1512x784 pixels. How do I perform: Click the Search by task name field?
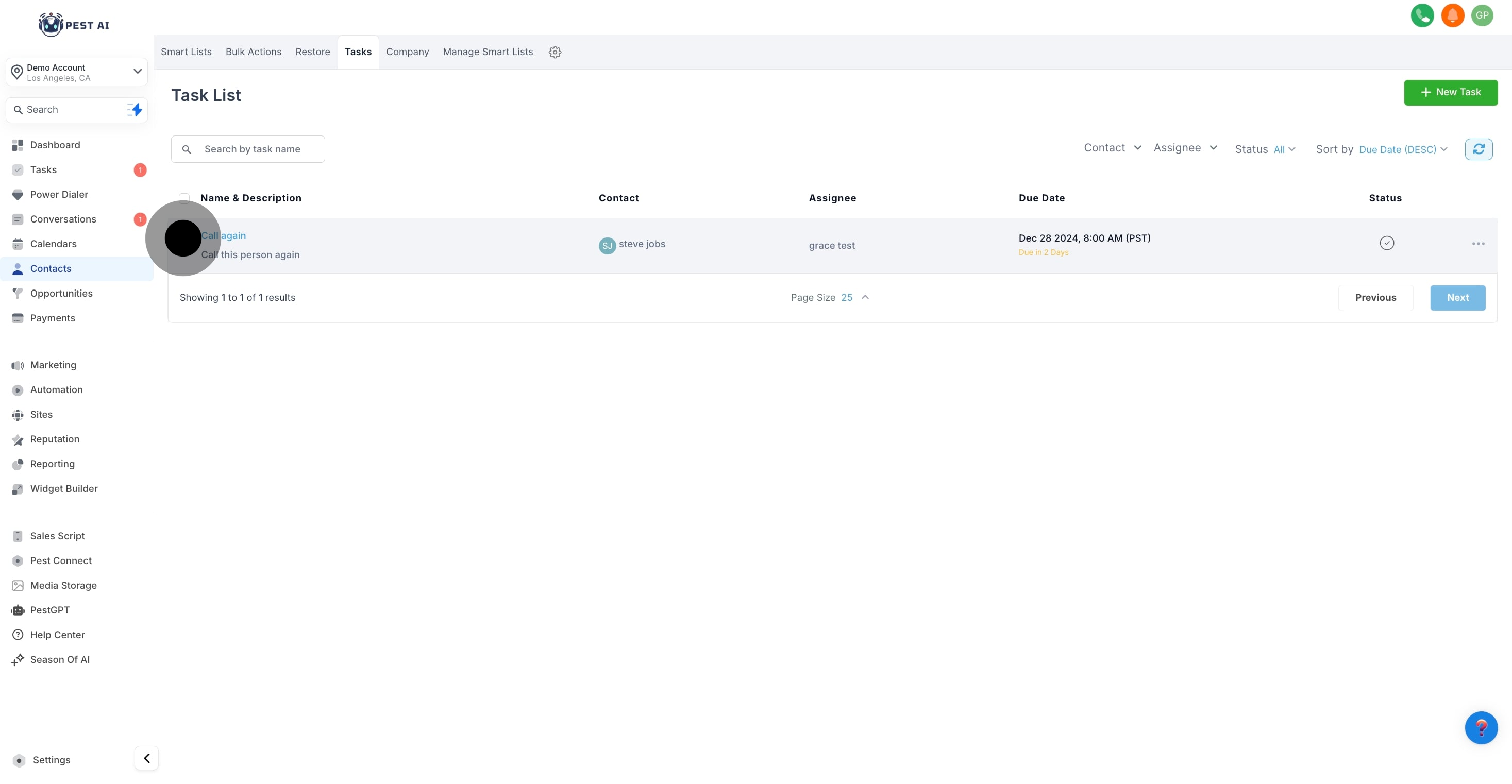tap(253, 149)
